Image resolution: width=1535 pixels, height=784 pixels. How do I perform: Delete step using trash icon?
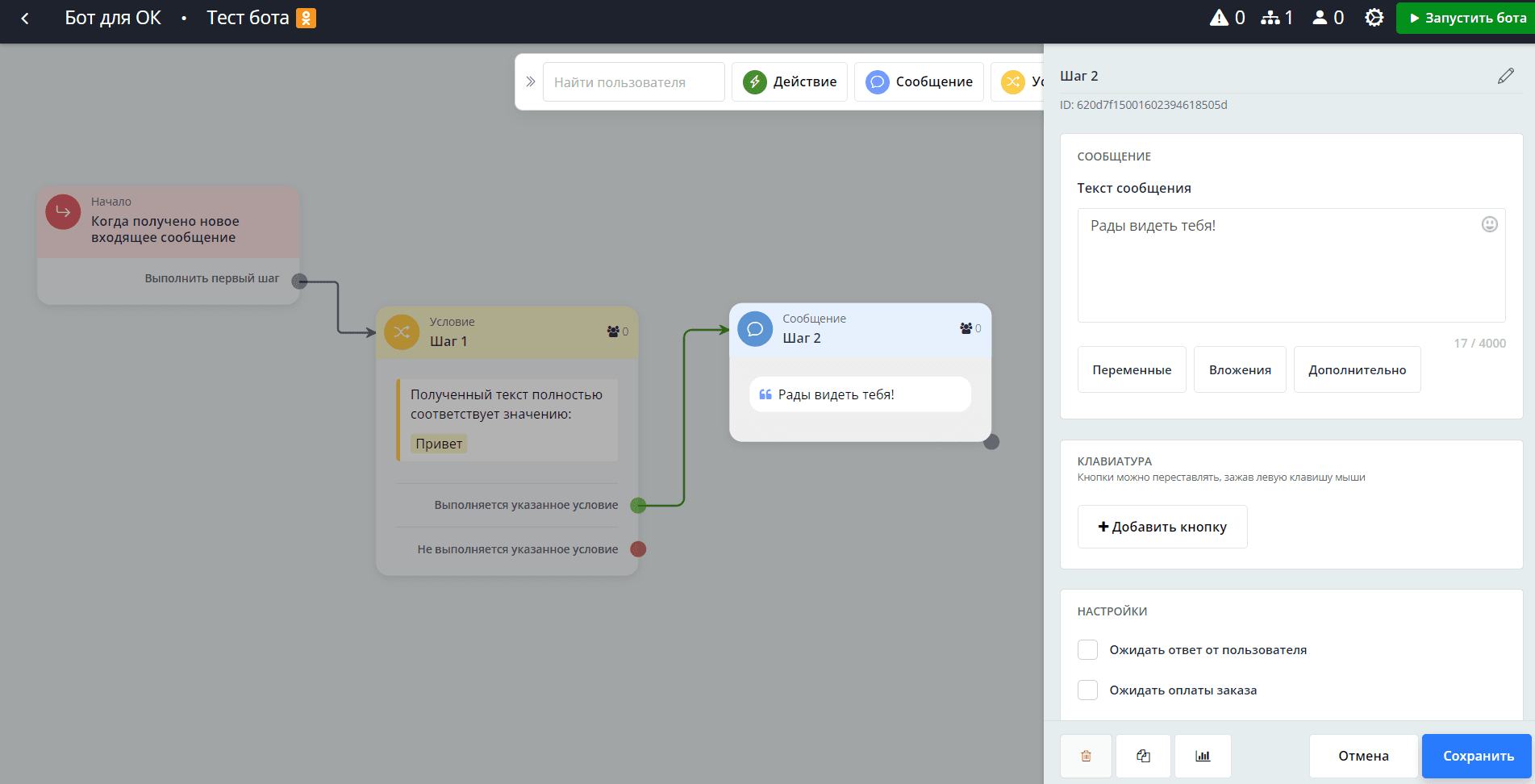[1086, 756]
